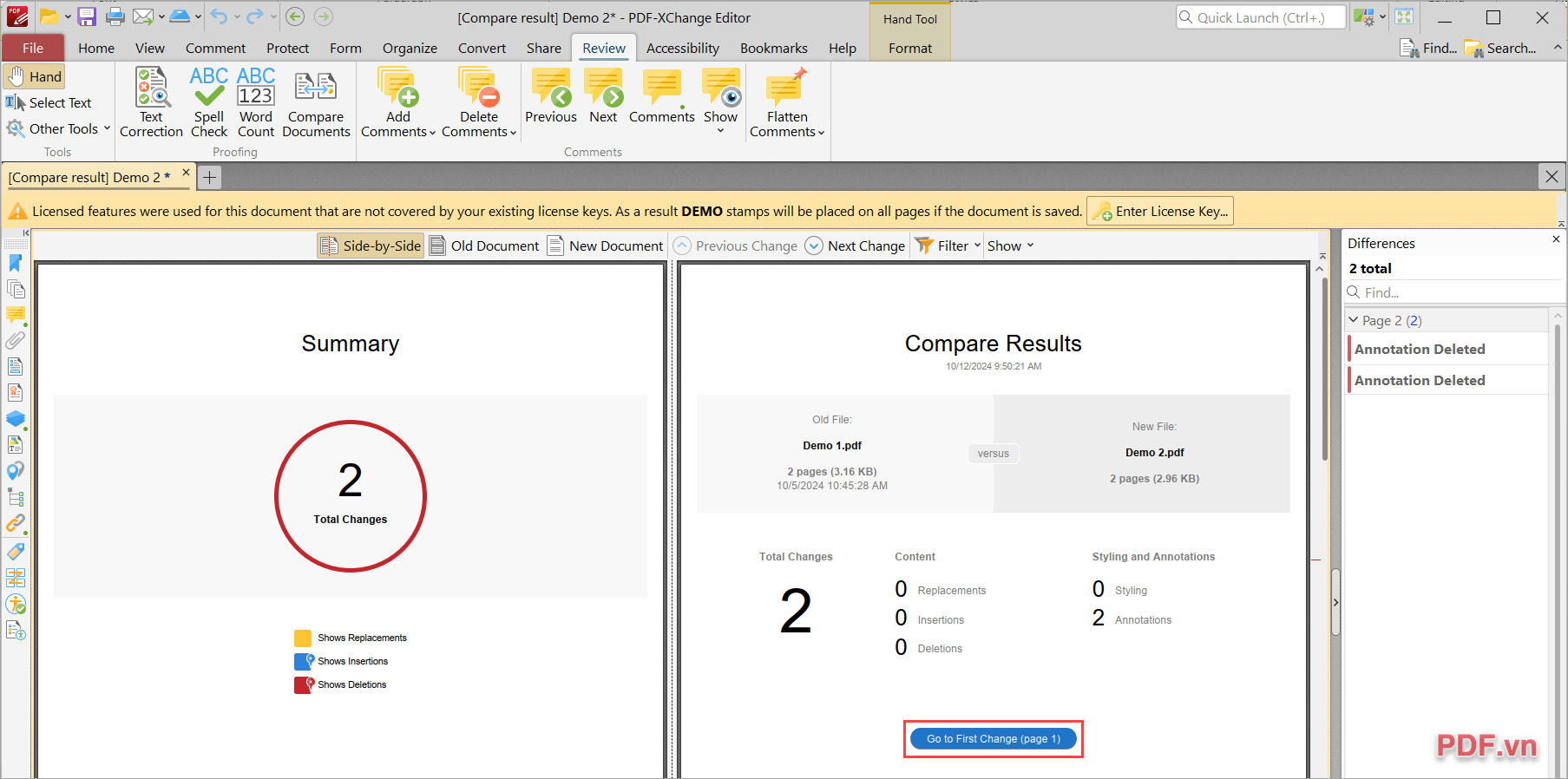The image size is (1568, 779).
Task: Click the Redo arrow
Action: [x=255, y=16]
